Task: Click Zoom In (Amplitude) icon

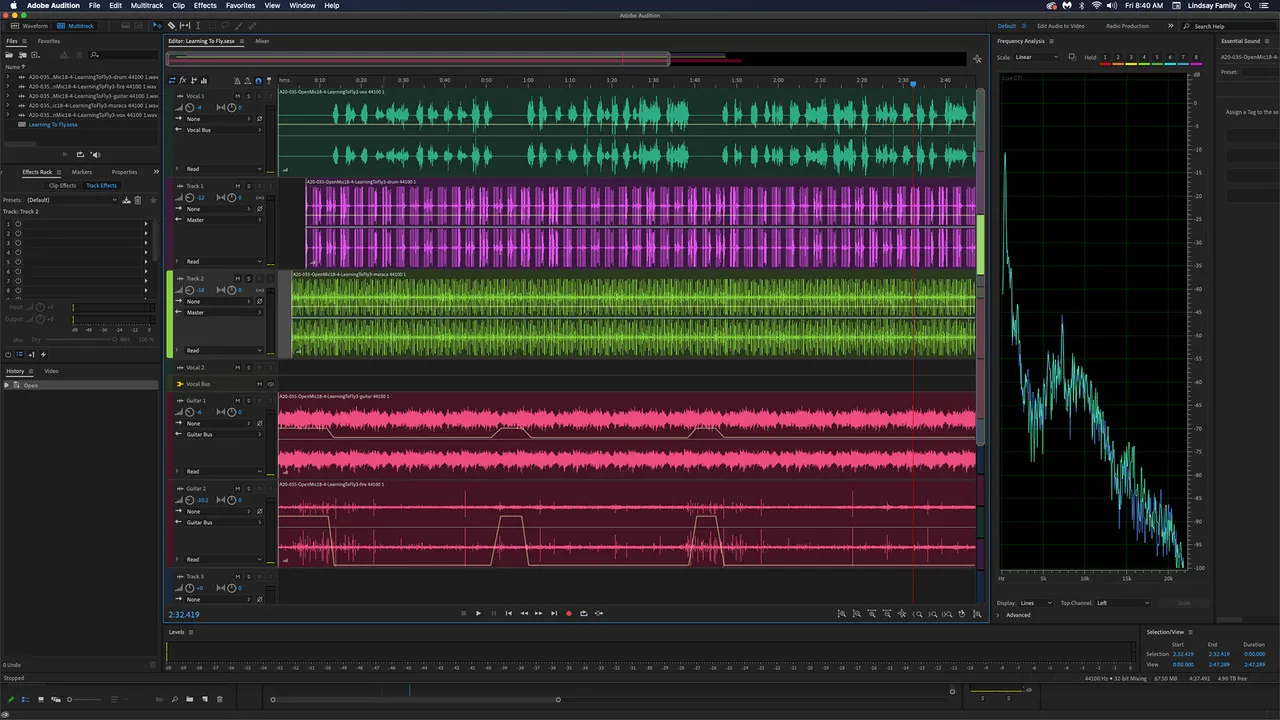Action: pyautogui.click(x=842, y=614)
